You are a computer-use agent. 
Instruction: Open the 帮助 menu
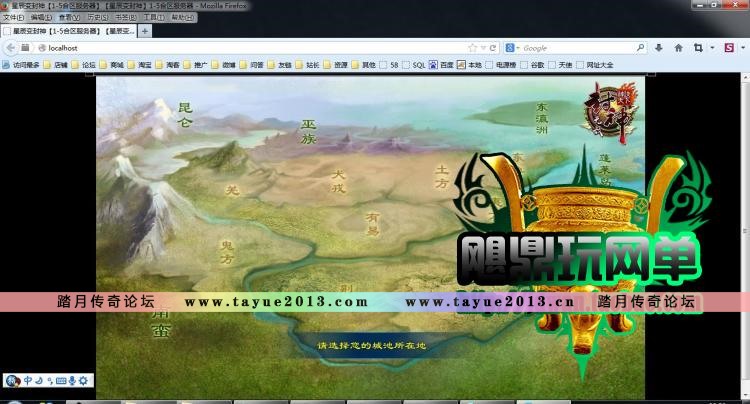182,17
